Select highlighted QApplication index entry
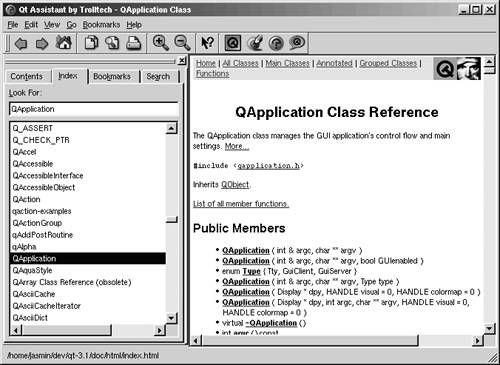Viewport: 500px width, 365px height. point(88,259)
